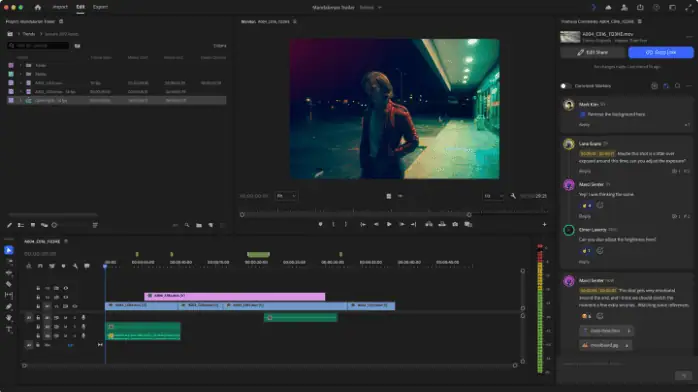Screen dimensions: 698x392
Task: Expand moodboard.jpg attachment options arrow
Action: coord(627,345)
